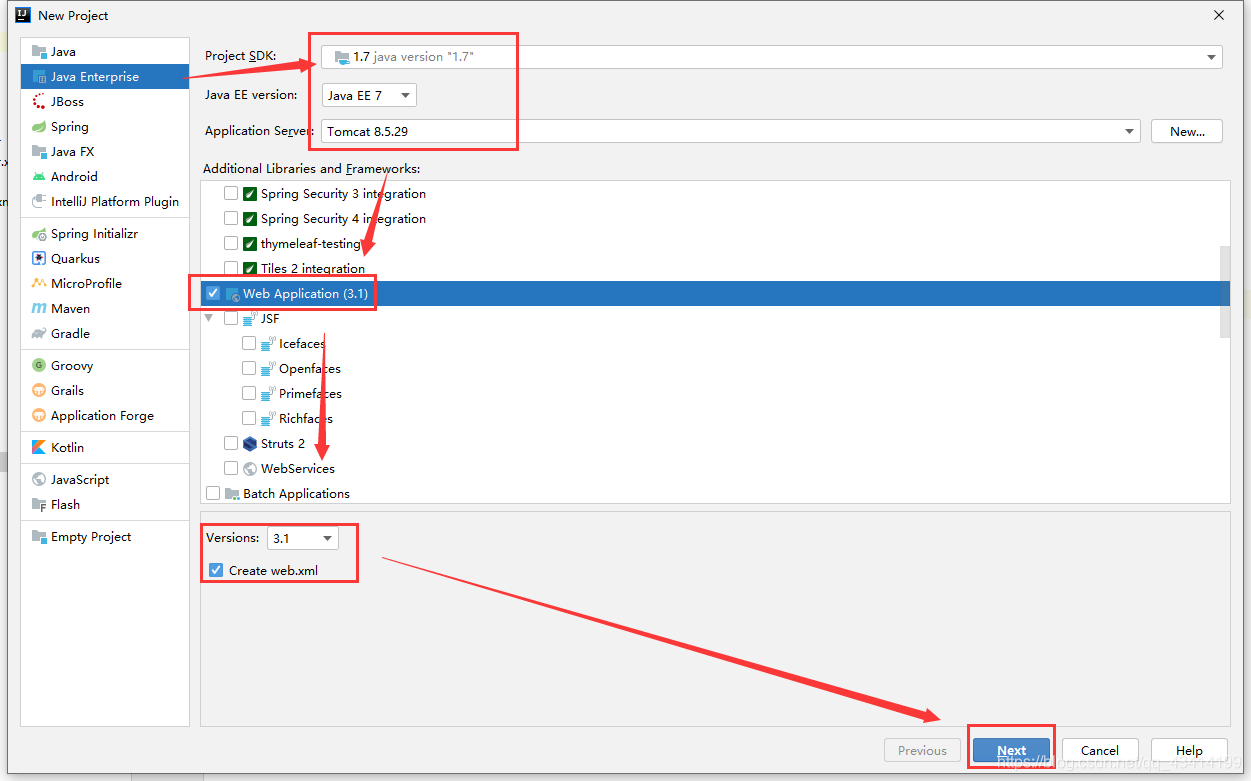Click the Kotlin icon

[39, 448]
